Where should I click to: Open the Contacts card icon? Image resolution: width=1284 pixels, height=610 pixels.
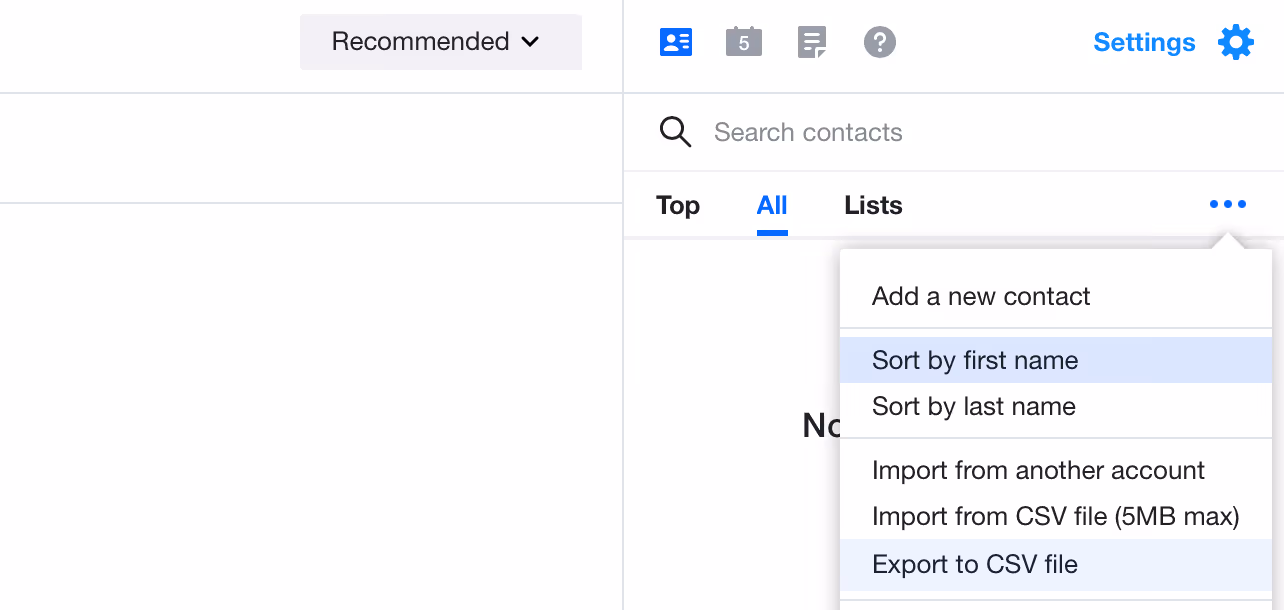[x=676, y=42]
